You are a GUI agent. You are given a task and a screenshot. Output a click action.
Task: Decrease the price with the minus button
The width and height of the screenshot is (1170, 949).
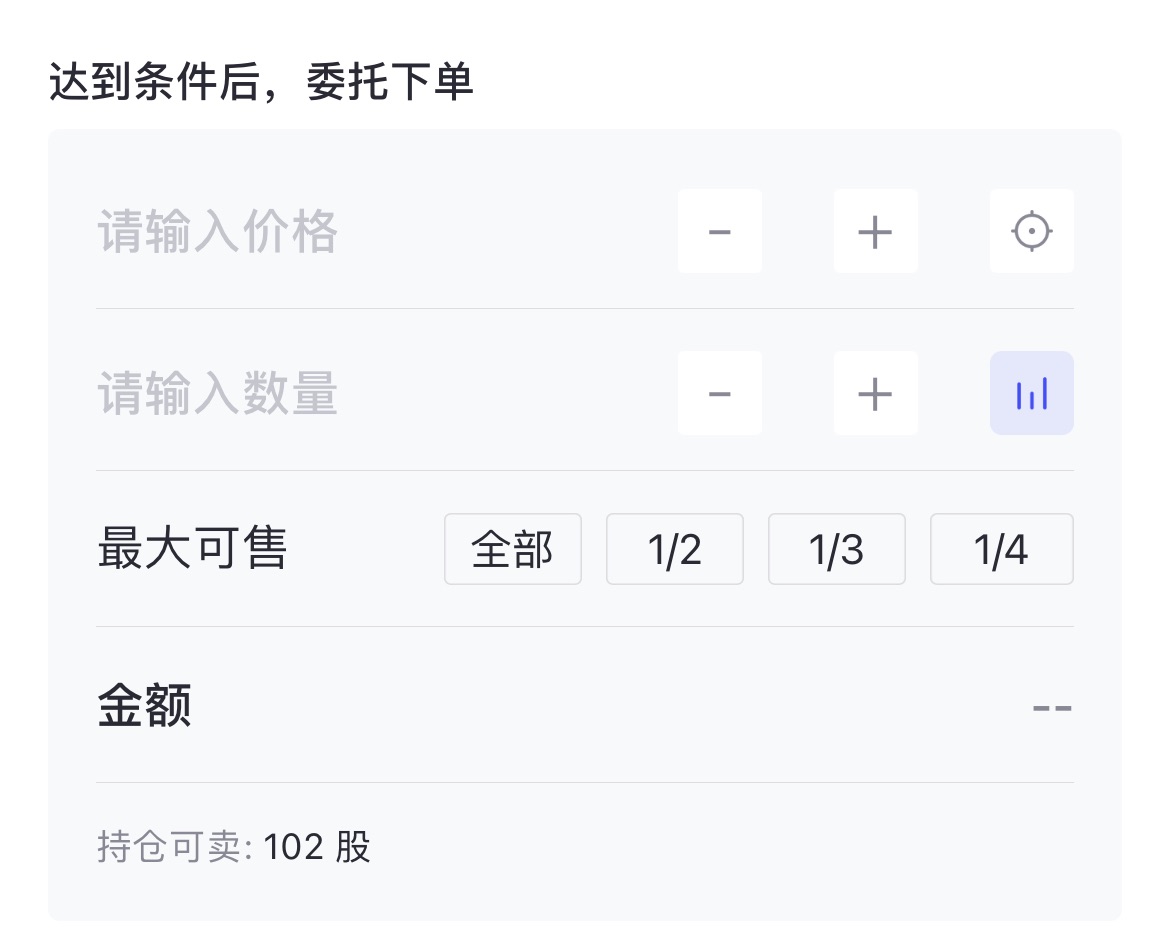(x=720, y=231)
